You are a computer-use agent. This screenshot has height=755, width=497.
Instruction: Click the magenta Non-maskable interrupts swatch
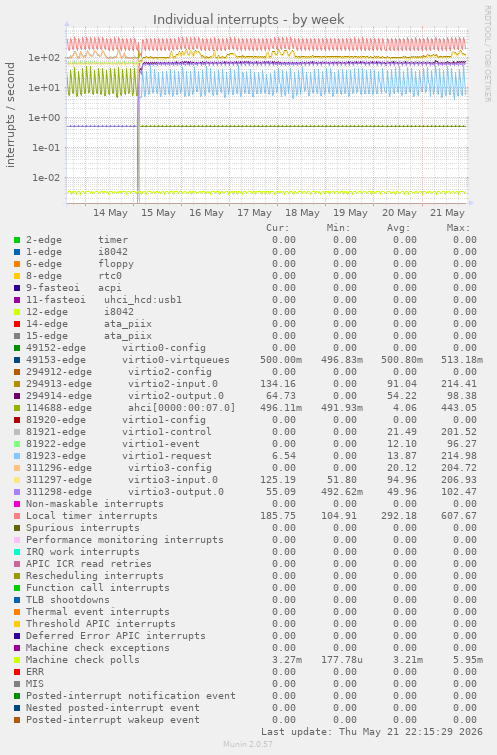(17, 504)
